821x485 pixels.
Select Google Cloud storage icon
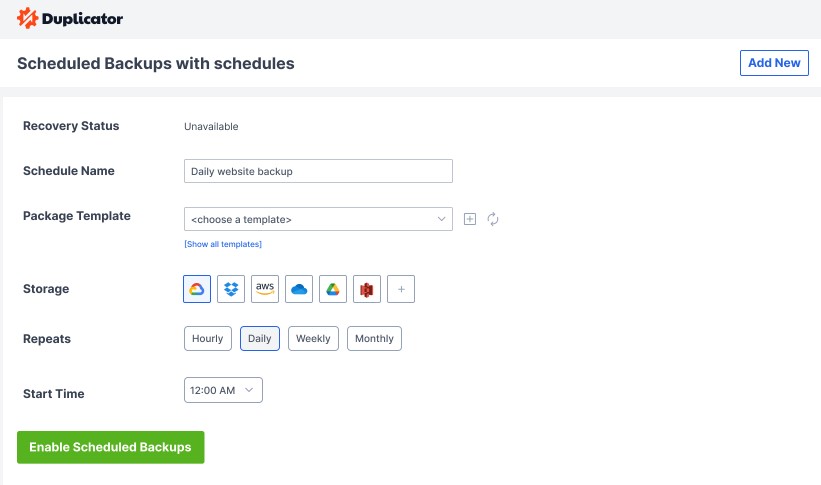point(197,289)
